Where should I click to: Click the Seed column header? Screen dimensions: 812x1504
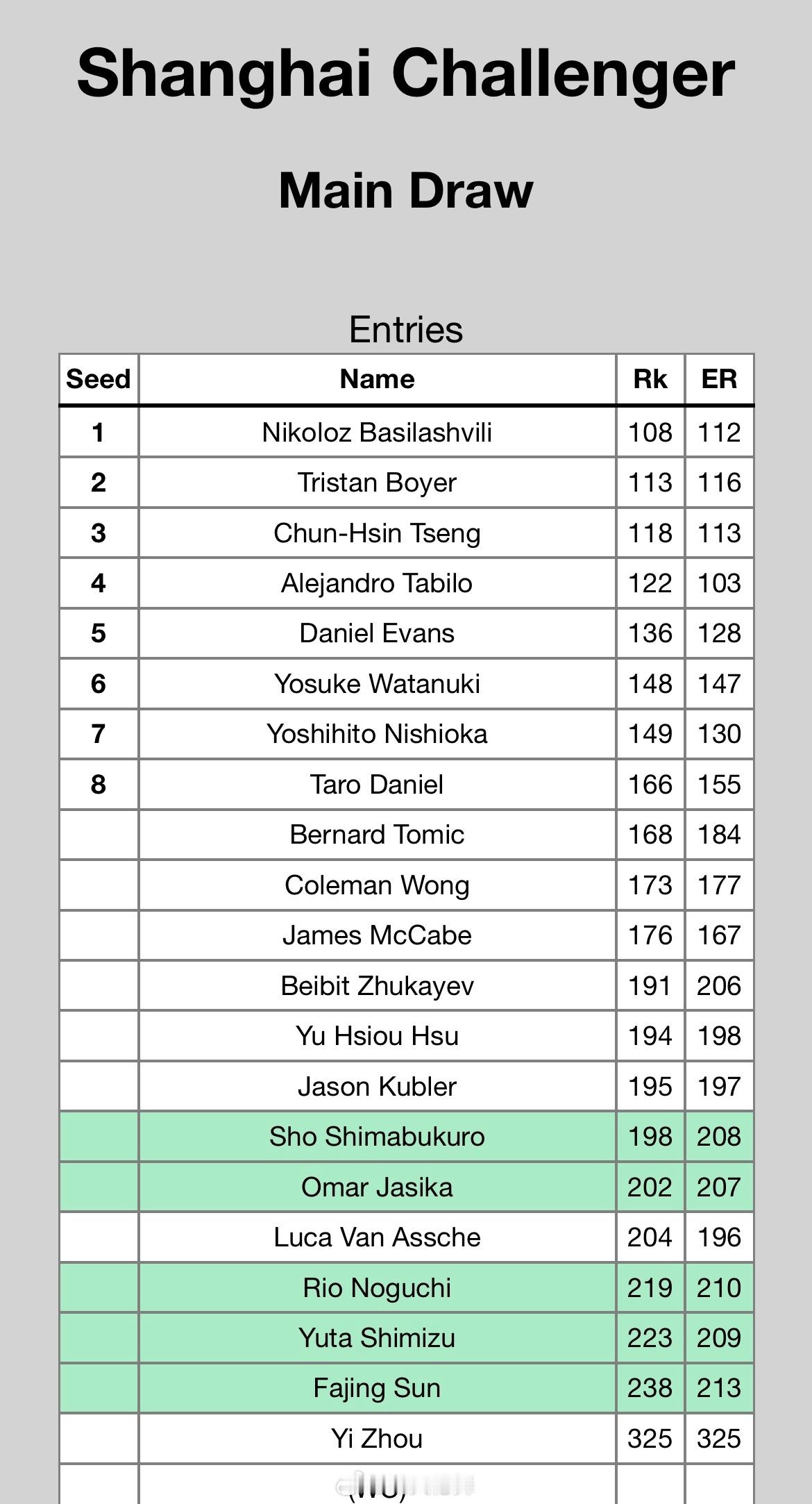98,379
